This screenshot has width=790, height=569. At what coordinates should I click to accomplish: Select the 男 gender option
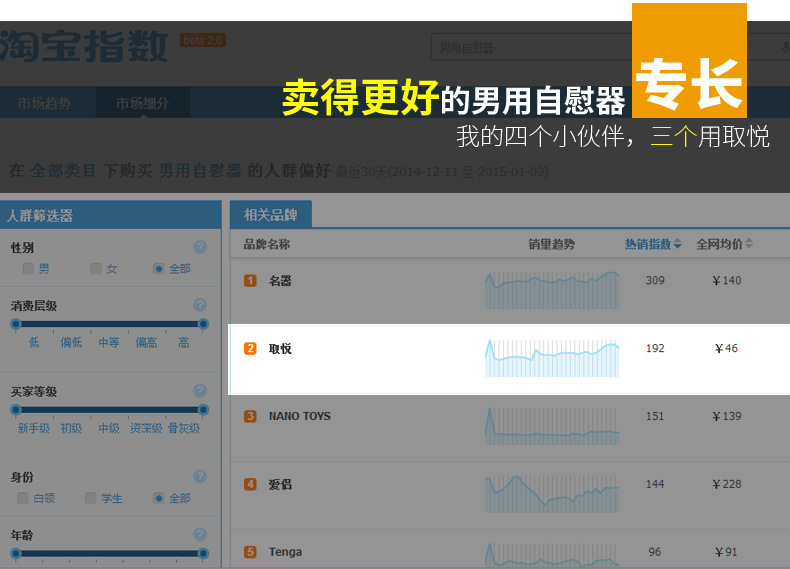[36, 269]
